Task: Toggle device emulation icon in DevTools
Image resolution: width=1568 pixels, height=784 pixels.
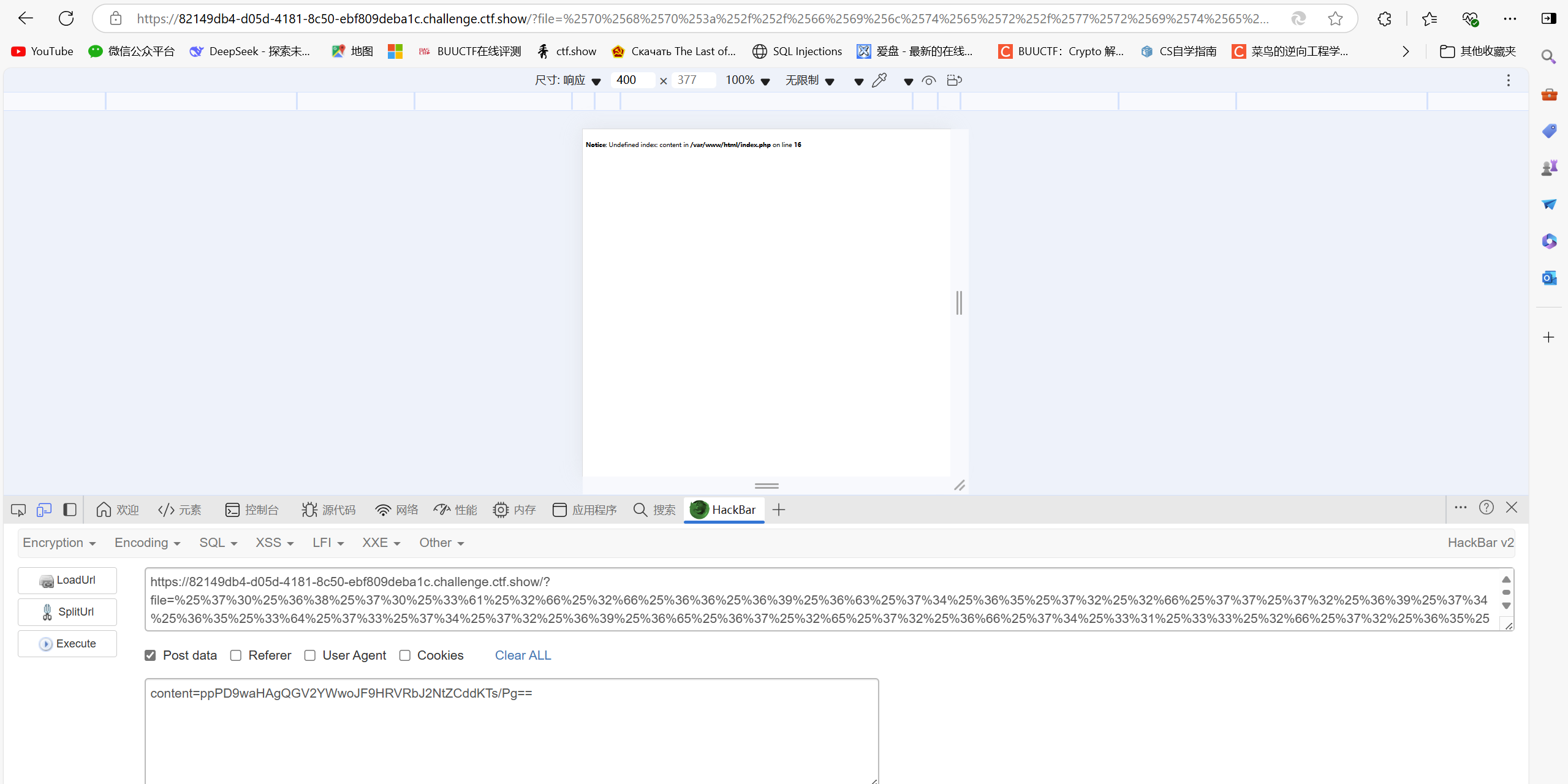Action: [x=44, y=510]
